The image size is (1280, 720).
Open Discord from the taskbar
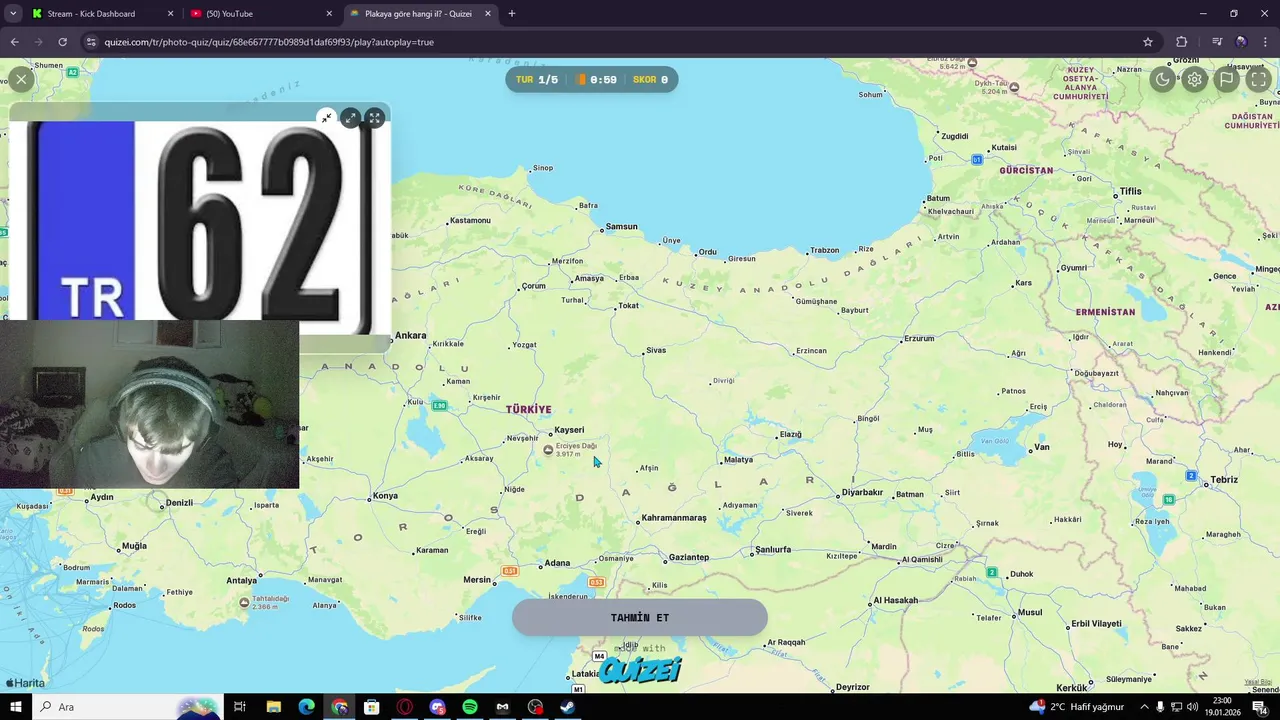coord(437,707)
